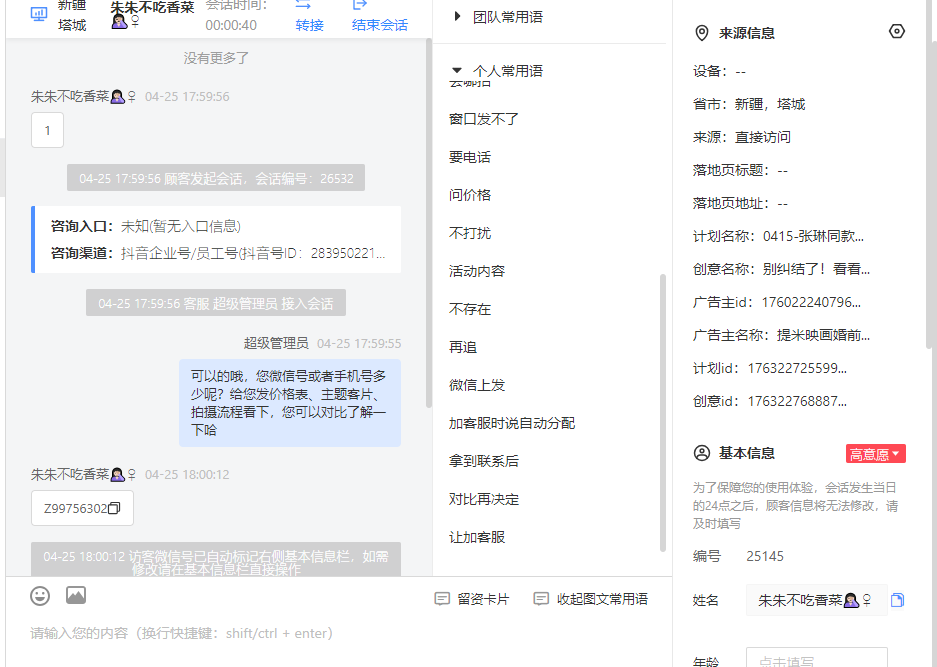This screenshot has height=667, width=937.
Task: Click the location pin icon beside 来源信息
Action: tap(702, 33)
